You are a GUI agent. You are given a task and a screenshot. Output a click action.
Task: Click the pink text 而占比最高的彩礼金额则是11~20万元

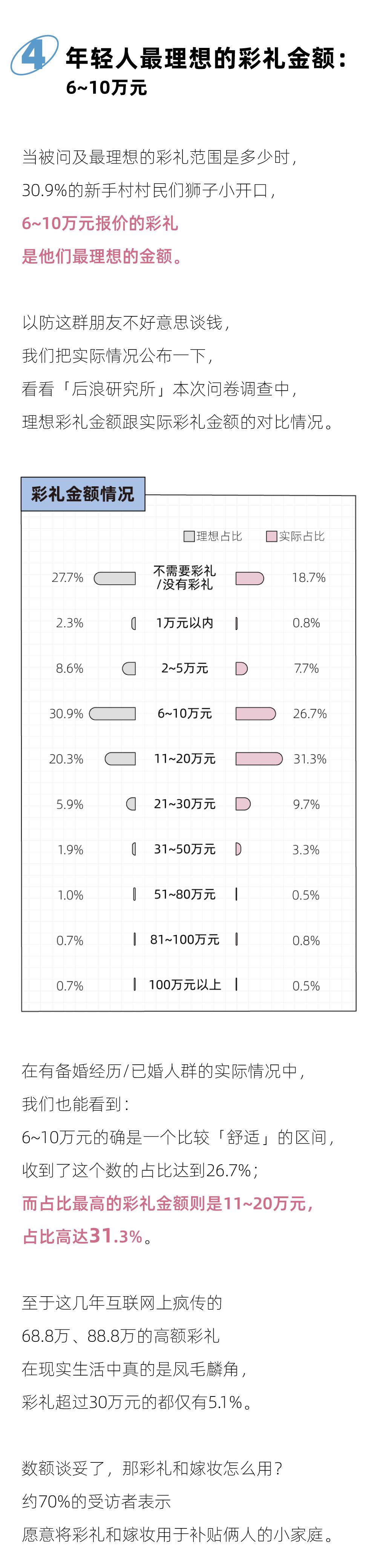167,1203
